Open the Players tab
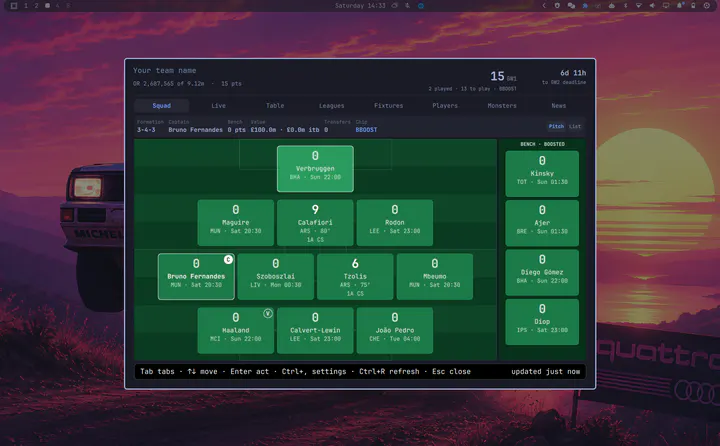The width and height of the screenshot is (720, 446). coord(445,106)
